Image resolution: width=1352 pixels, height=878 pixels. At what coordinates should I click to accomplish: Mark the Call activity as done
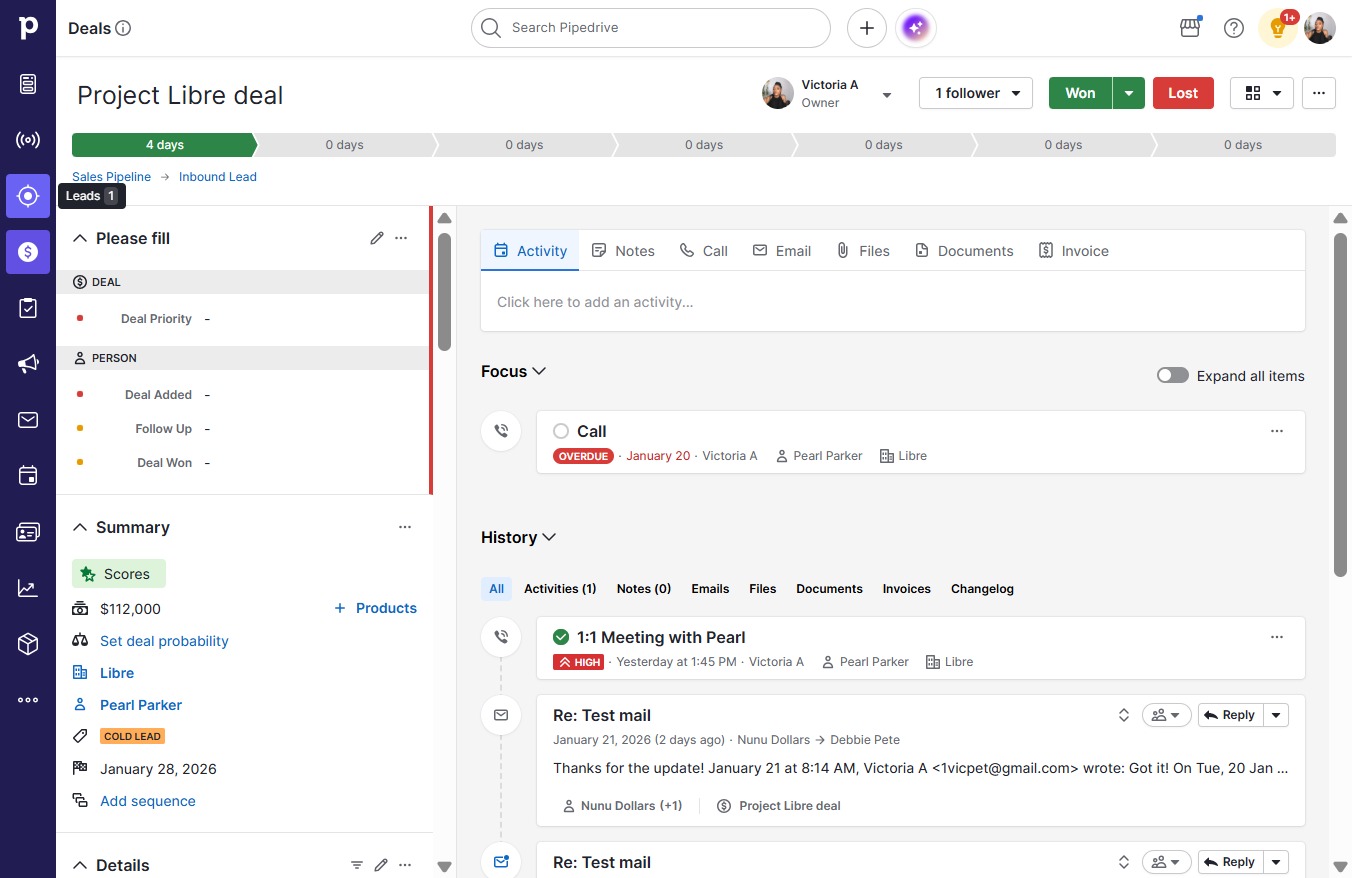561,431
